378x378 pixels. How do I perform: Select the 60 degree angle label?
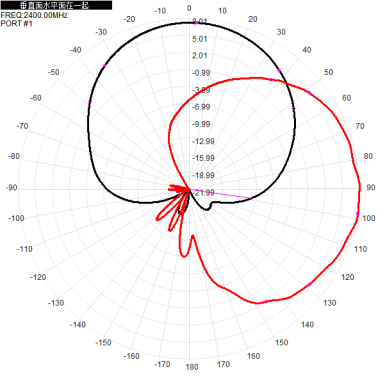(347, 98)
